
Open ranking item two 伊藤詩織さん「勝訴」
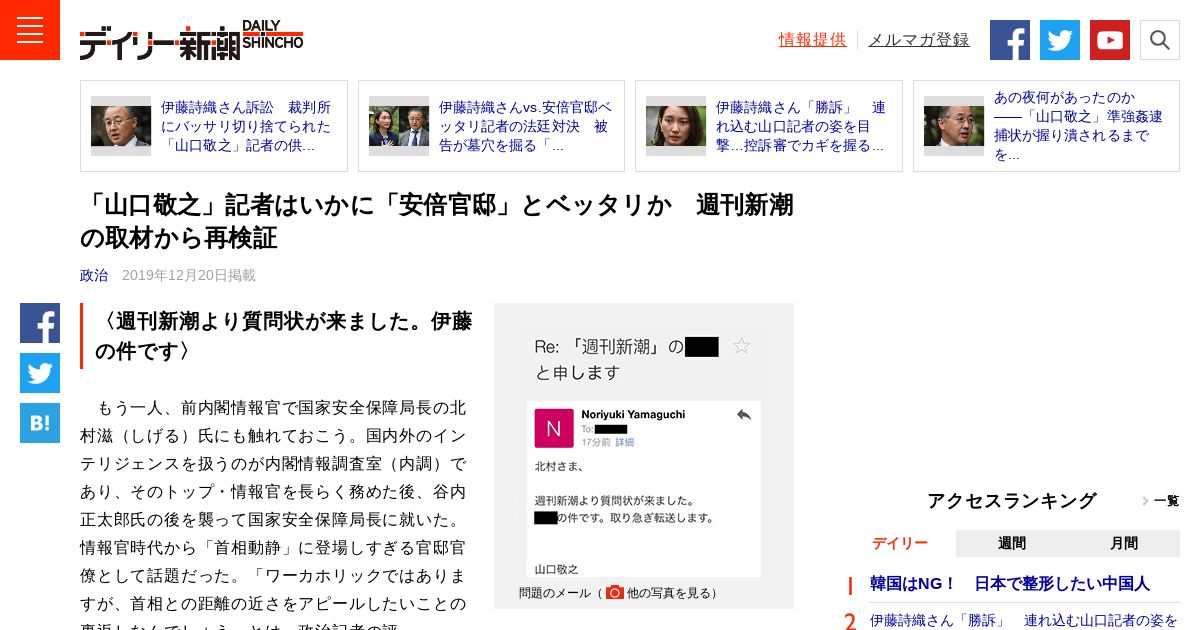click(x=1024, y=620)
